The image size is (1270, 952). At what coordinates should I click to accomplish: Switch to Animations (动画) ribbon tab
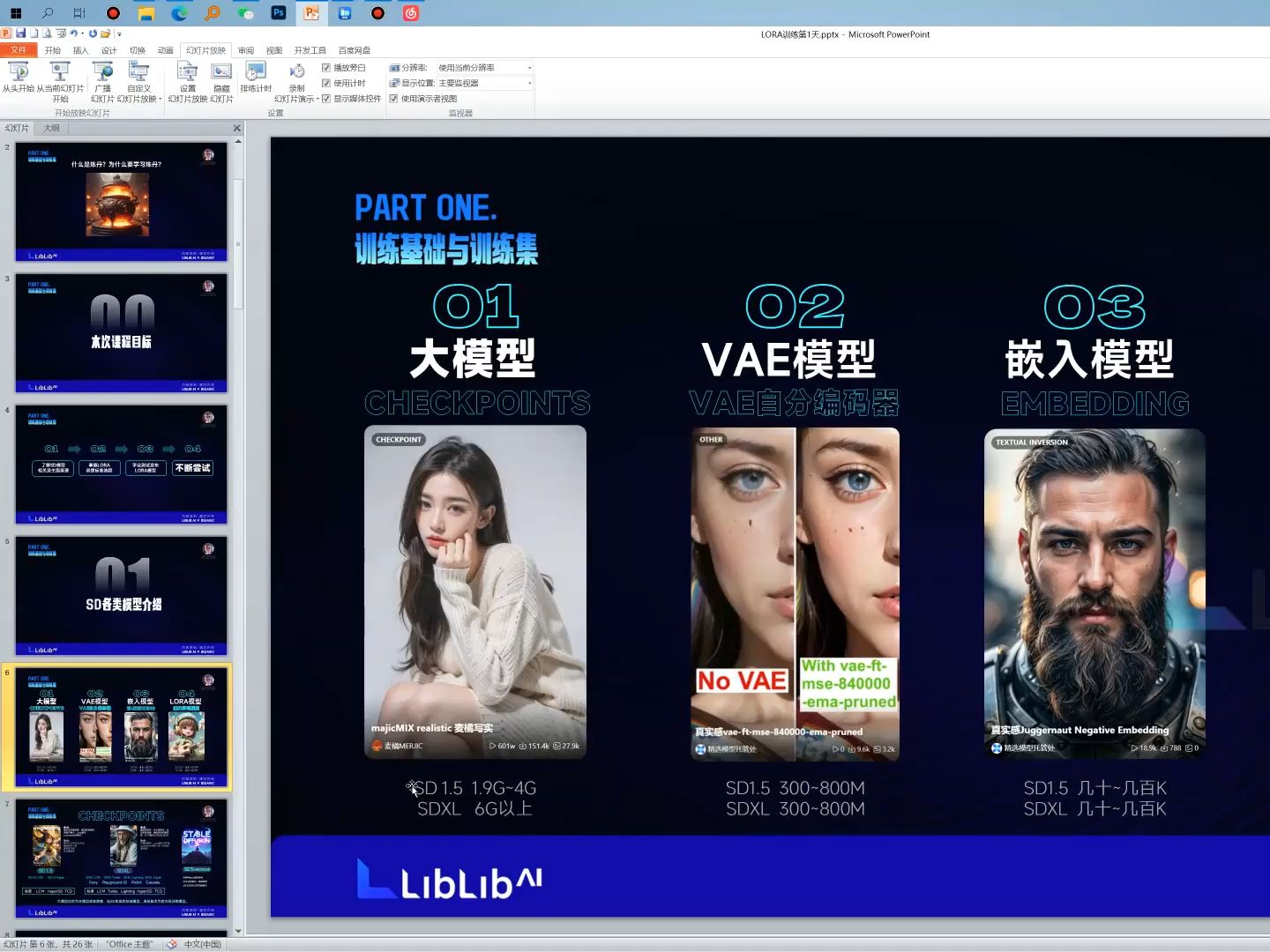pos(165,50)
